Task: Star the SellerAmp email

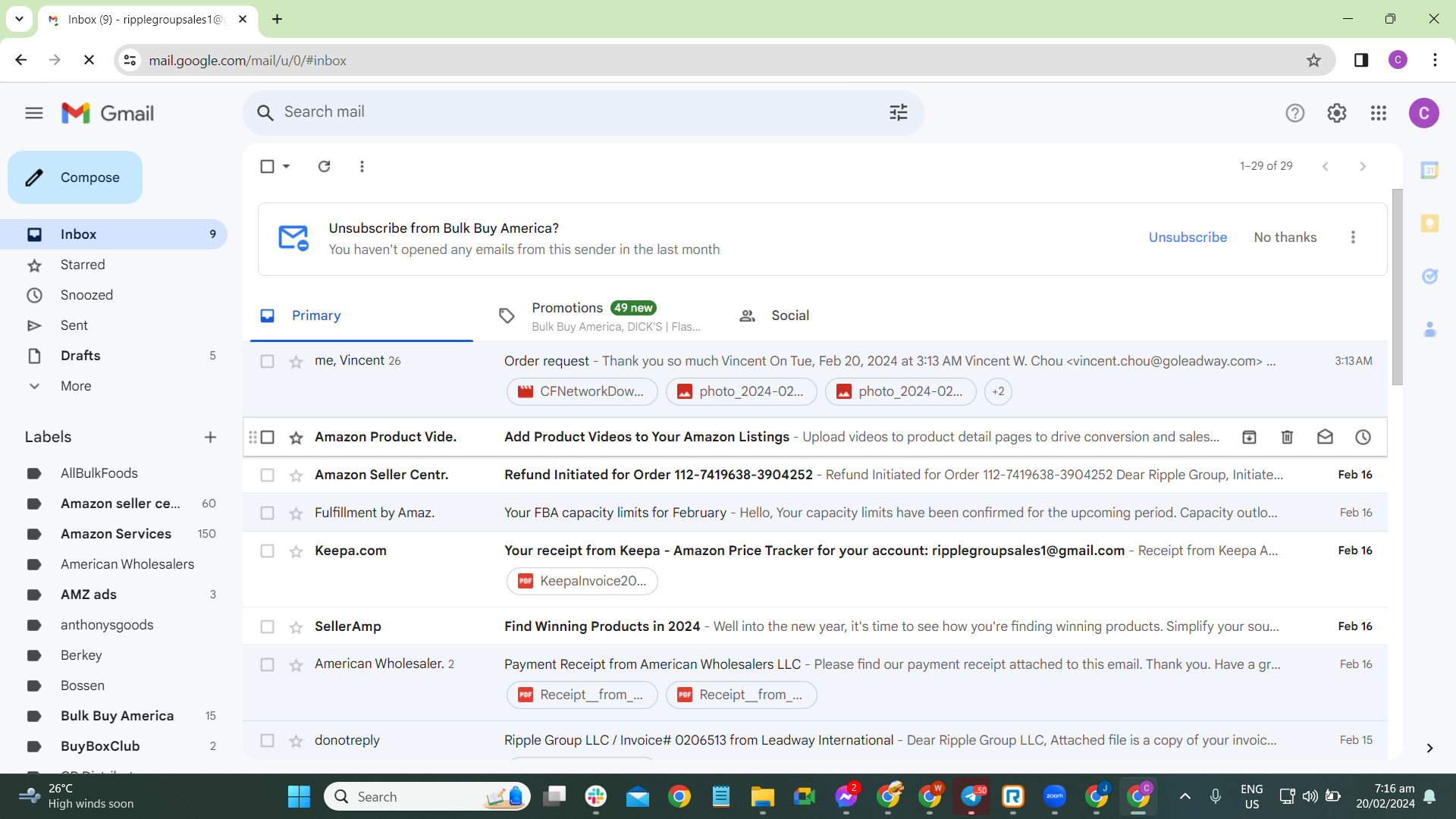Action: point(296,627)
